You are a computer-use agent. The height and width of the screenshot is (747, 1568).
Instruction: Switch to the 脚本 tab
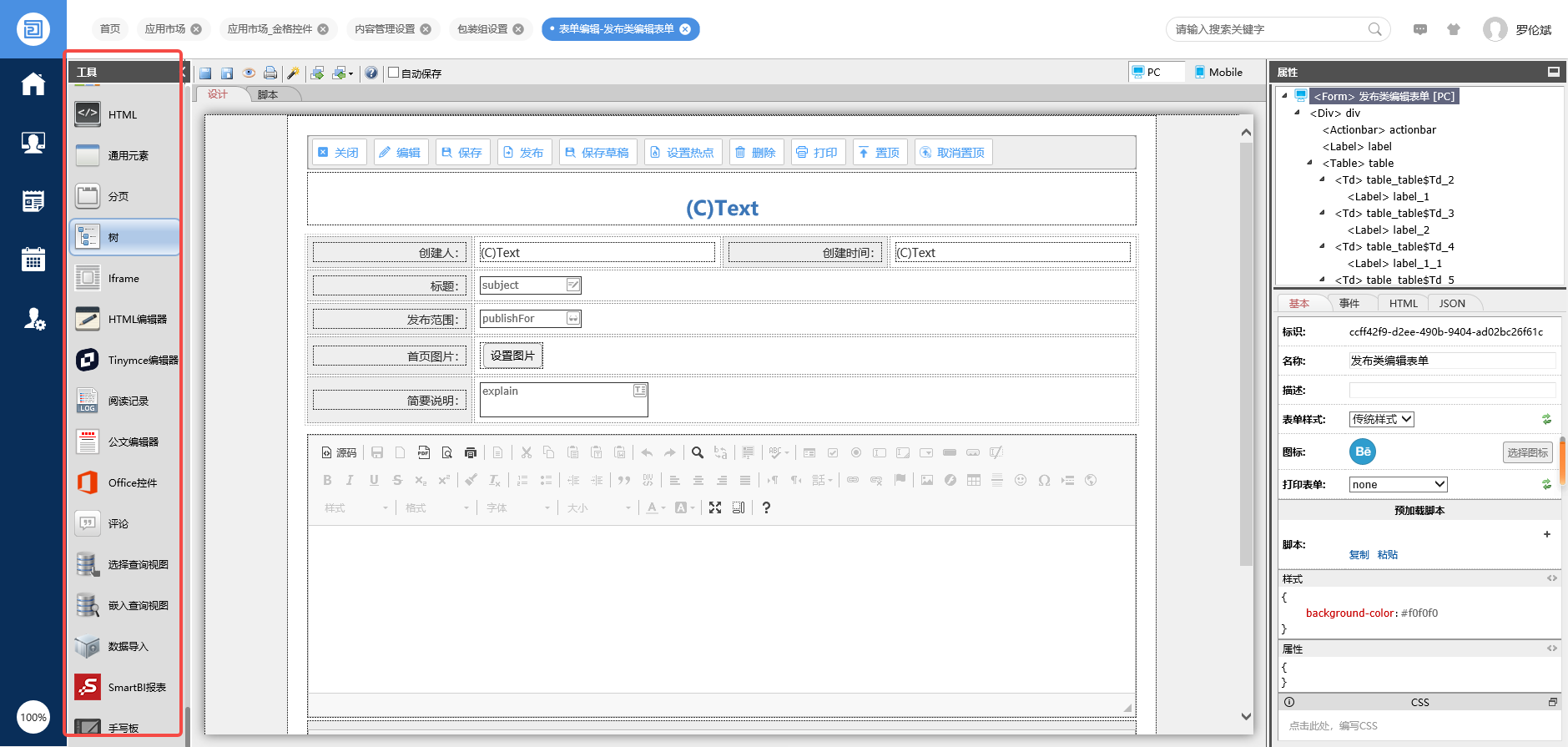point(268,94)
